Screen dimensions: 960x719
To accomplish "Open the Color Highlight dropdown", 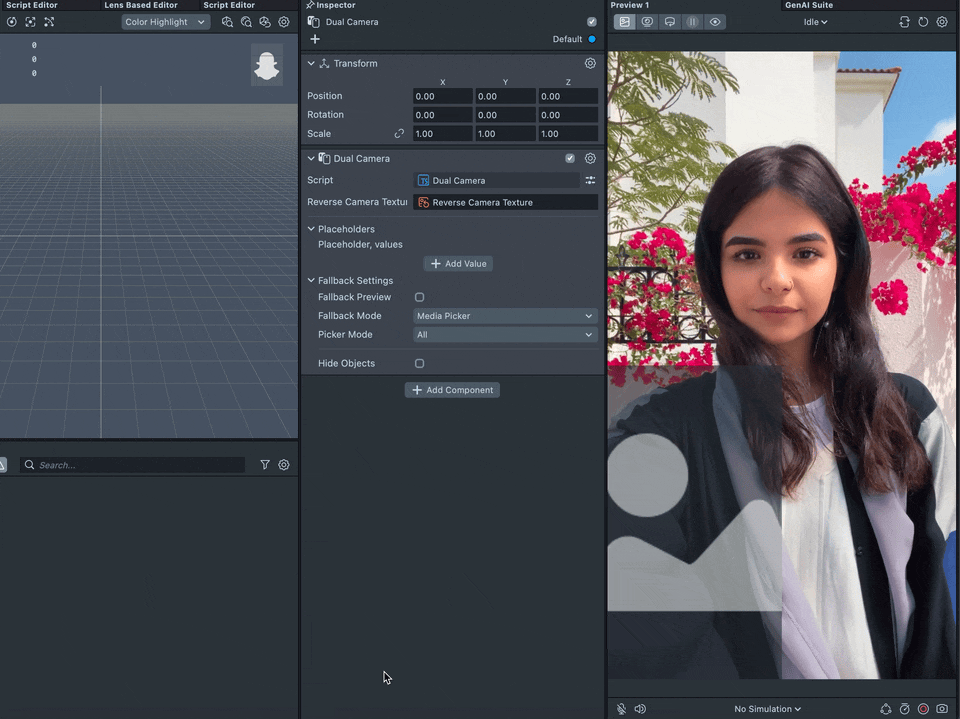I will coord(165,22).
